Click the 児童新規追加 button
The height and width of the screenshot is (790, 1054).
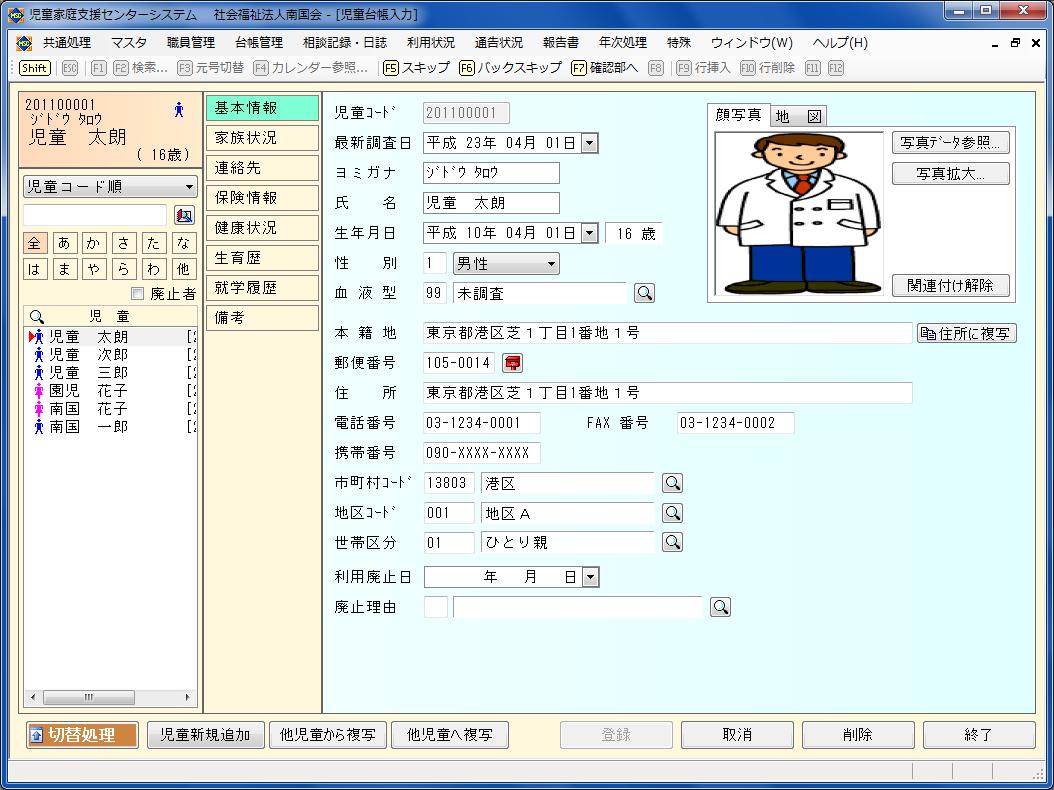tap(206, 735)
